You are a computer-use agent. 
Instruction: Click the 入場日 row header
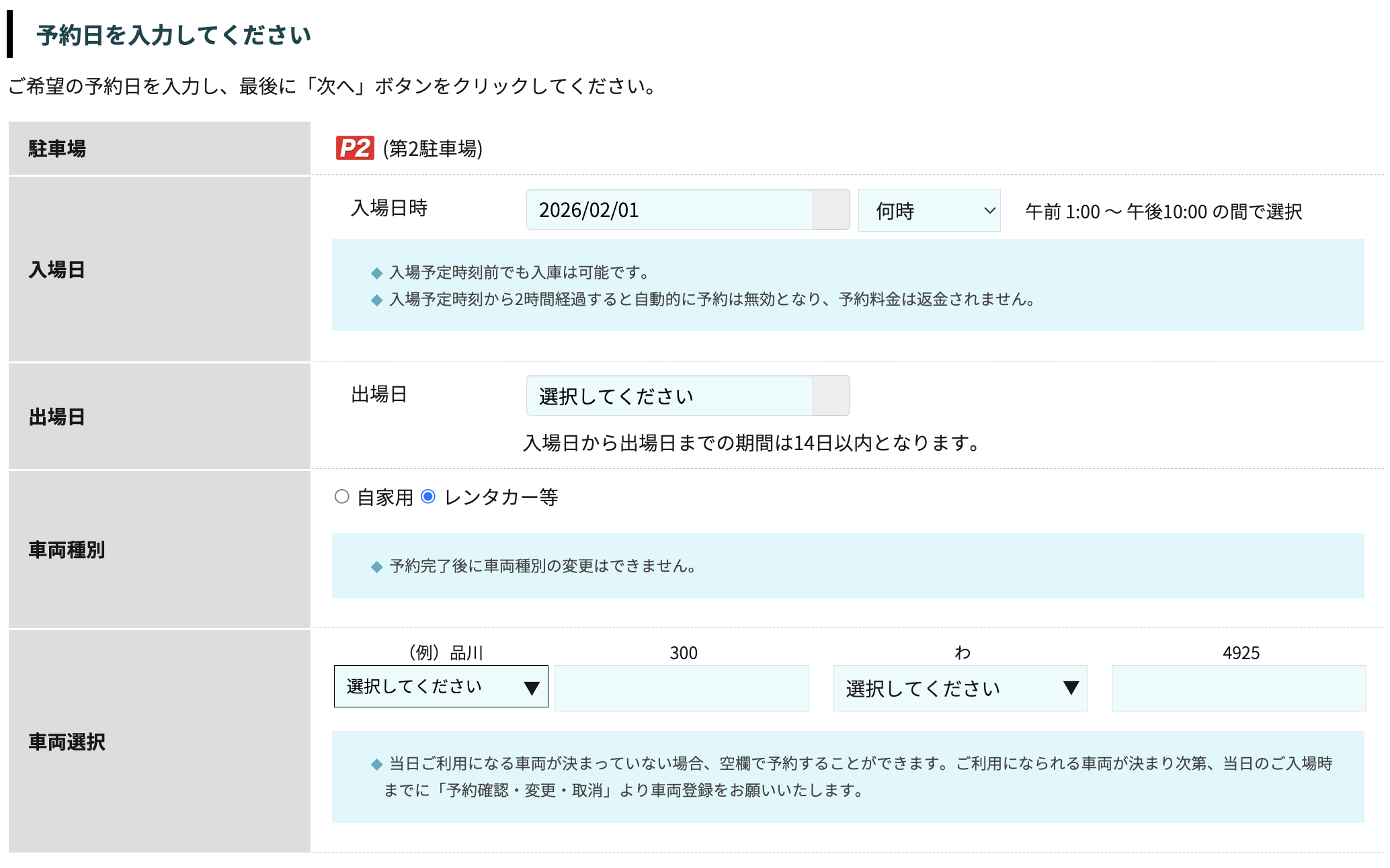click(57, 269)
